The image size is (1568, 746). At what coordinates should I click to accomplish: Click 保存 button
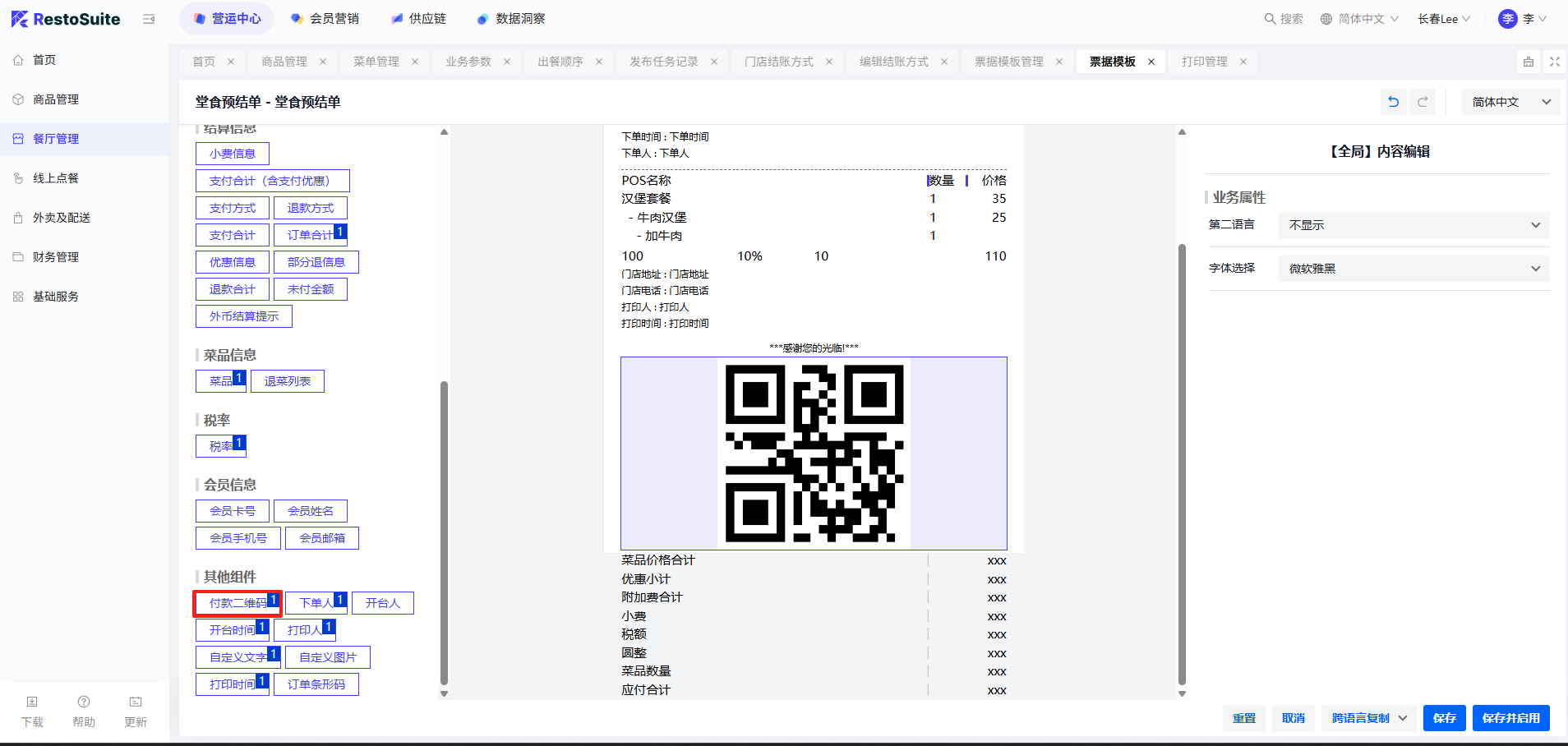click(1445, 718)
